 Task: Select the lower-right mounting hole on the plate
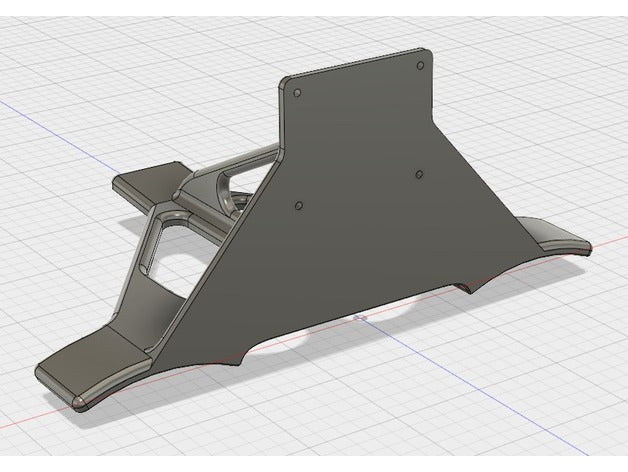pos(419,174)
